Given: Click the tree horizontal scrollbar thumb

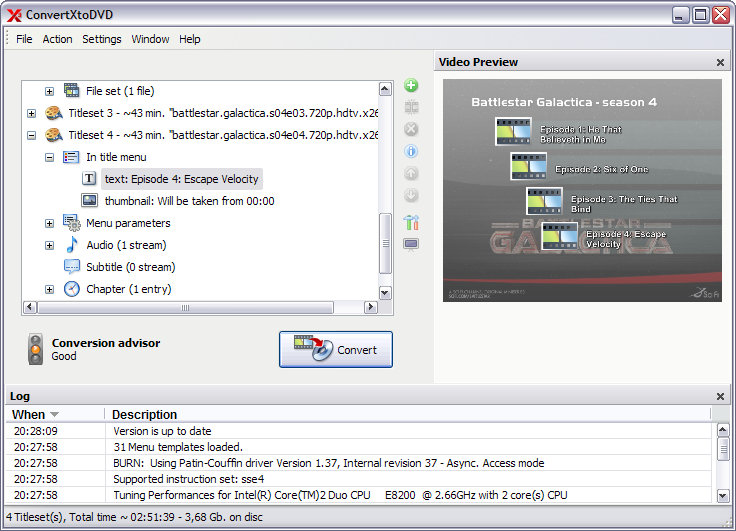Looking at the screenshot, I should pos(185,308).
